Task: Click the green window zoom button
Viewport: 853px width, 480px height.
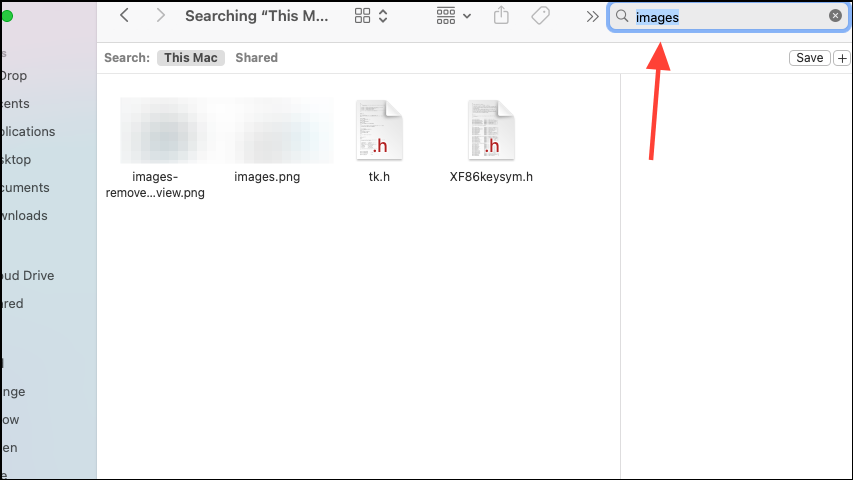Action: pos(6,16)
